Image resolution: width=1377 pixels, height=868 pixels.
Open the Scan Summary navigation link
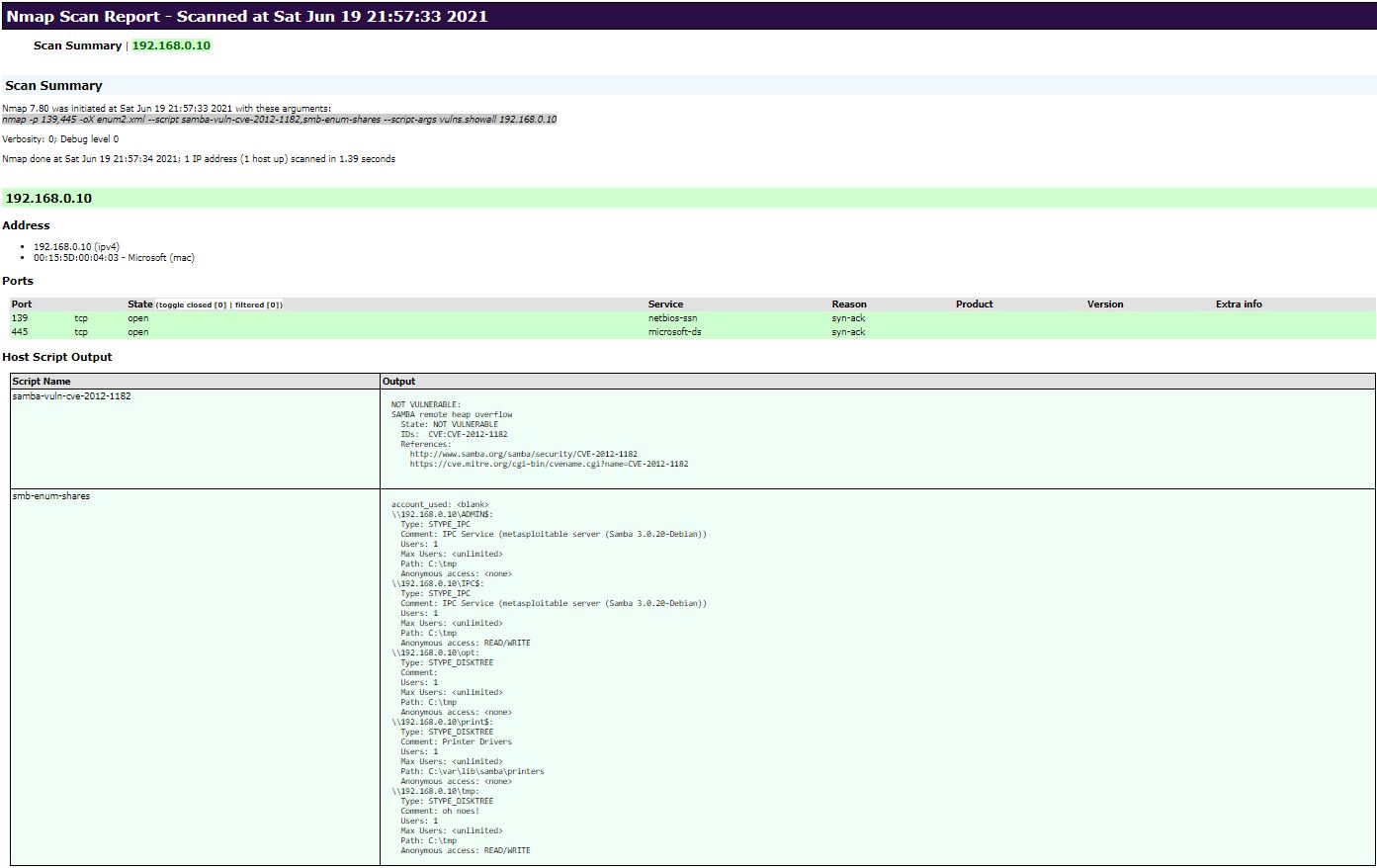pos(77,45)
